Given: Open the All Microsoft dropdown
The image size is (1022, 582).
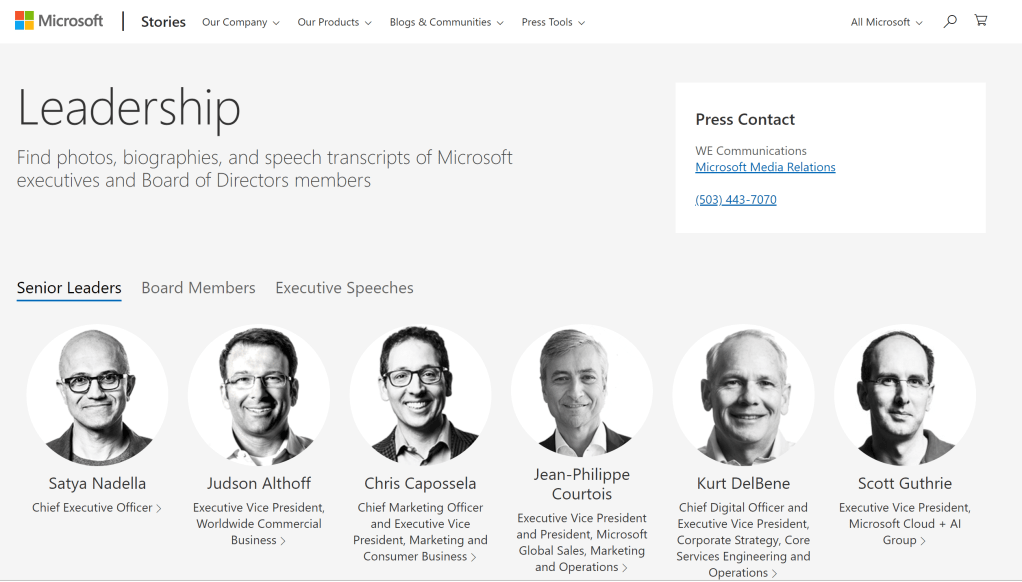Looking at the screenshot, I should coord(886,22).
